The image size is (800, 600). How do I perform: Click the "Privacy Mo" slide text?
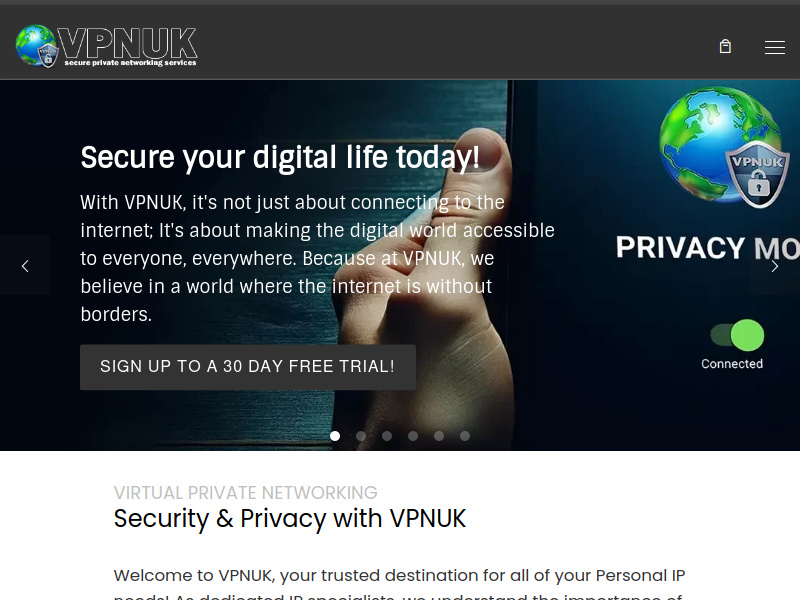708,248
